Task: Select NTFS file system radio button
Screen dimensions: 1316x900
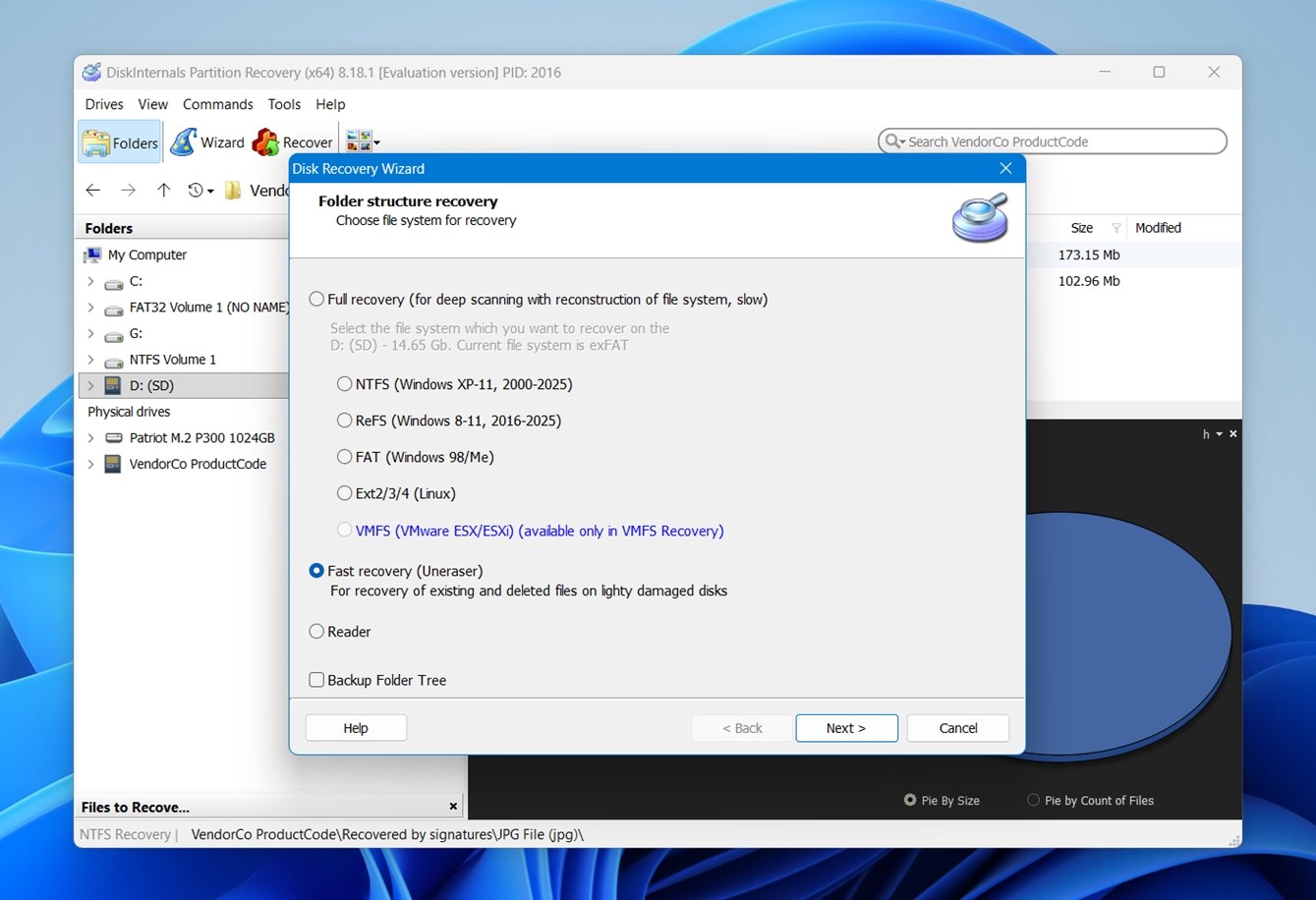Action: [344, 384]
